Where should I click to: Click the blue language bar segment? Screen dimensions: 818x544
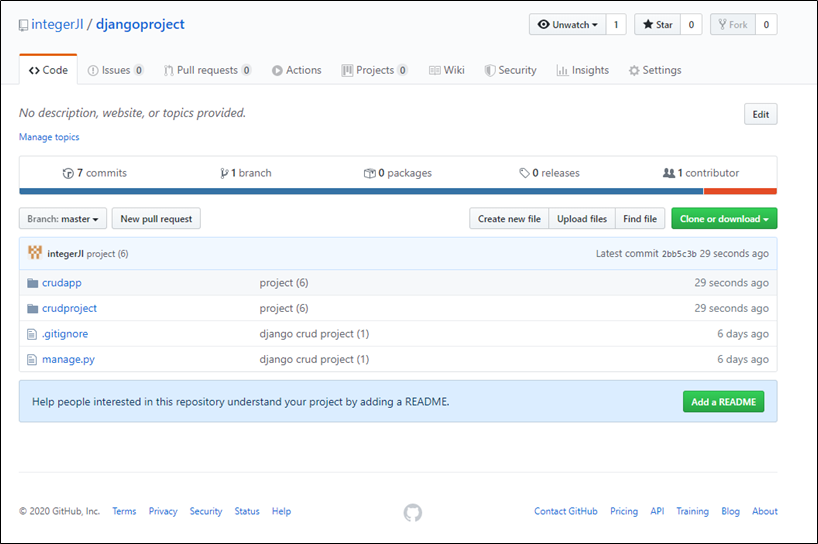click(361, 191)
